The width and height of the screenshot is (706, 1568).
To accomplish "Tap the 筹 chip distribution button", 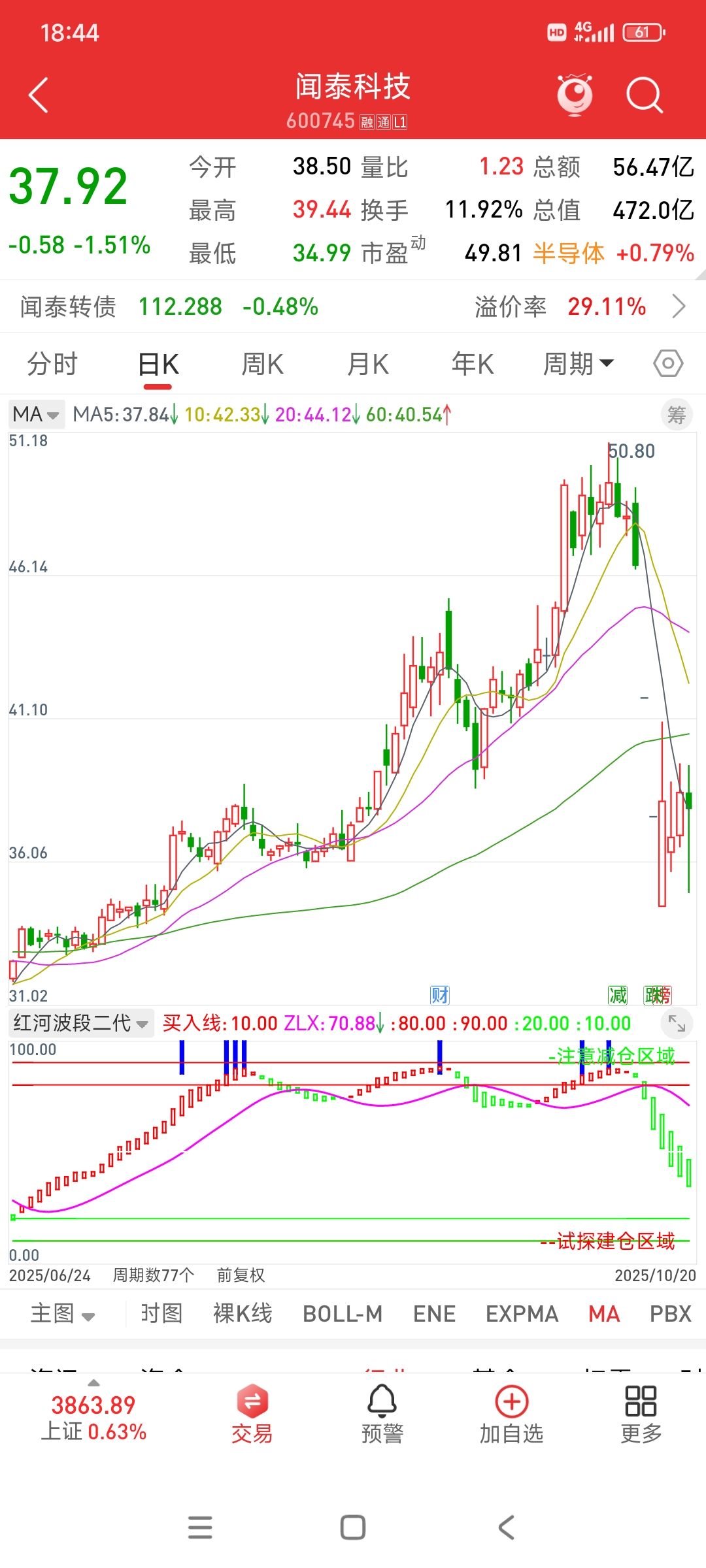I will 677,415.
